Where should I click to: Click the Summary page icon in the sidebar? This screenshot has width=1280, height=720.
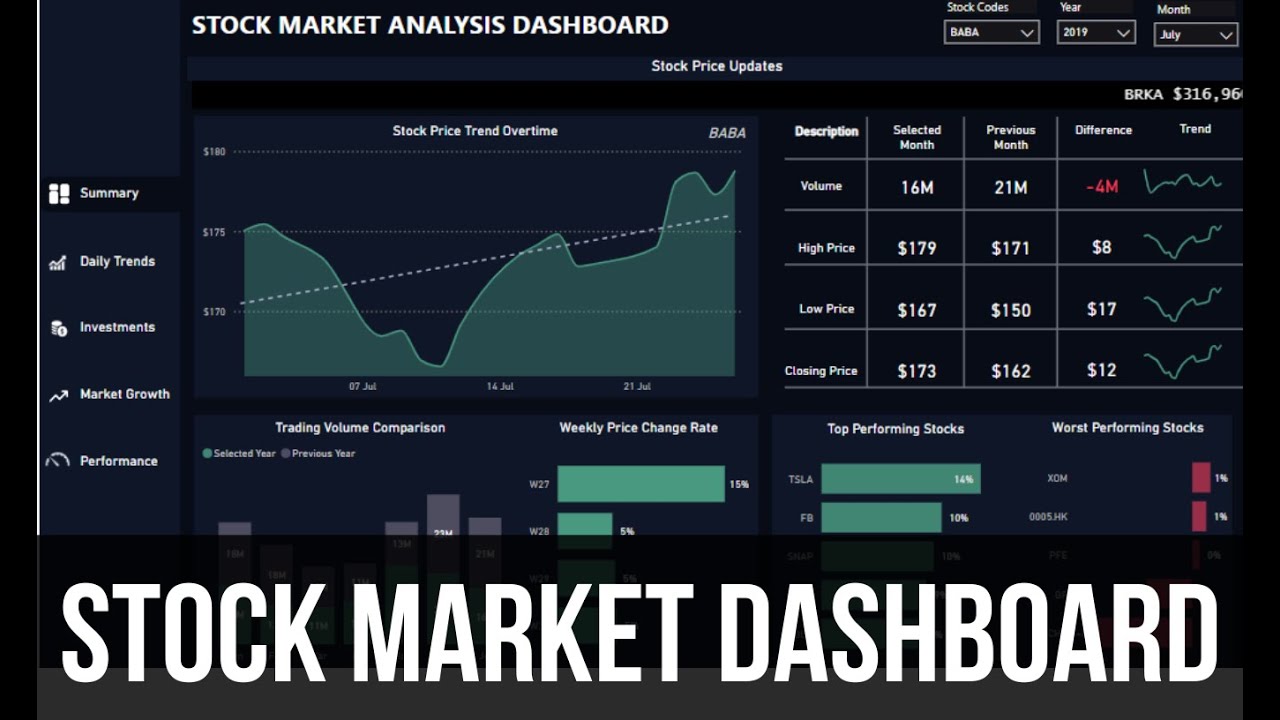[x=59, y=194]
